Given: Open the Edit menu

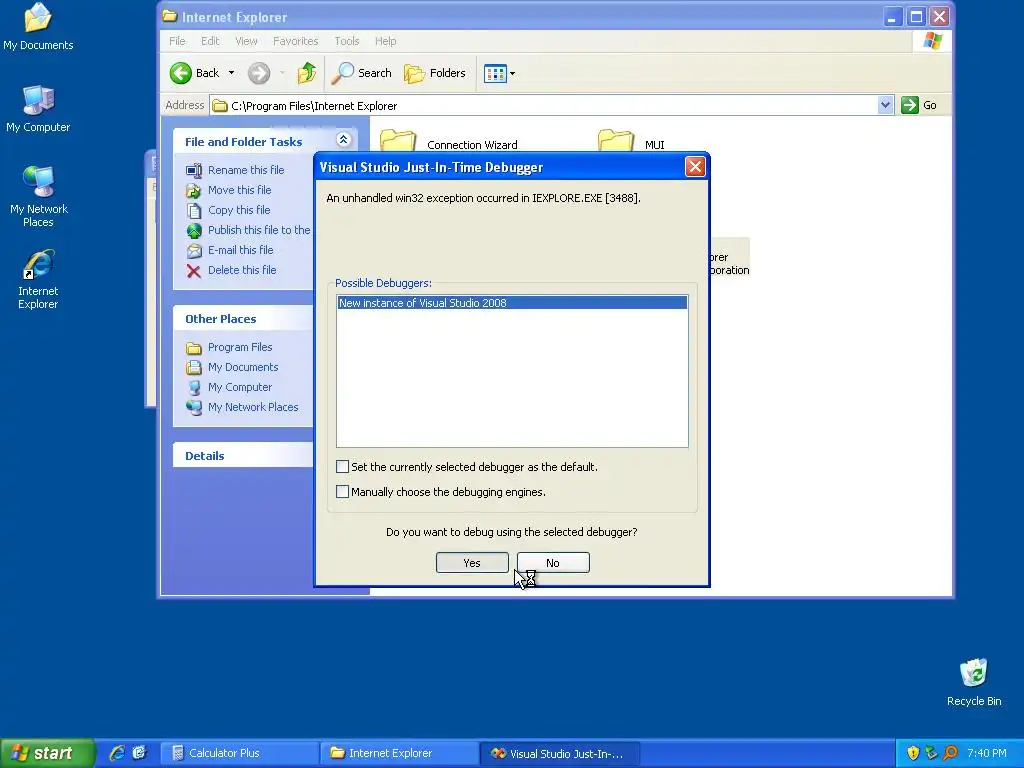Looking at the screenshot, I should click(210, 41).
